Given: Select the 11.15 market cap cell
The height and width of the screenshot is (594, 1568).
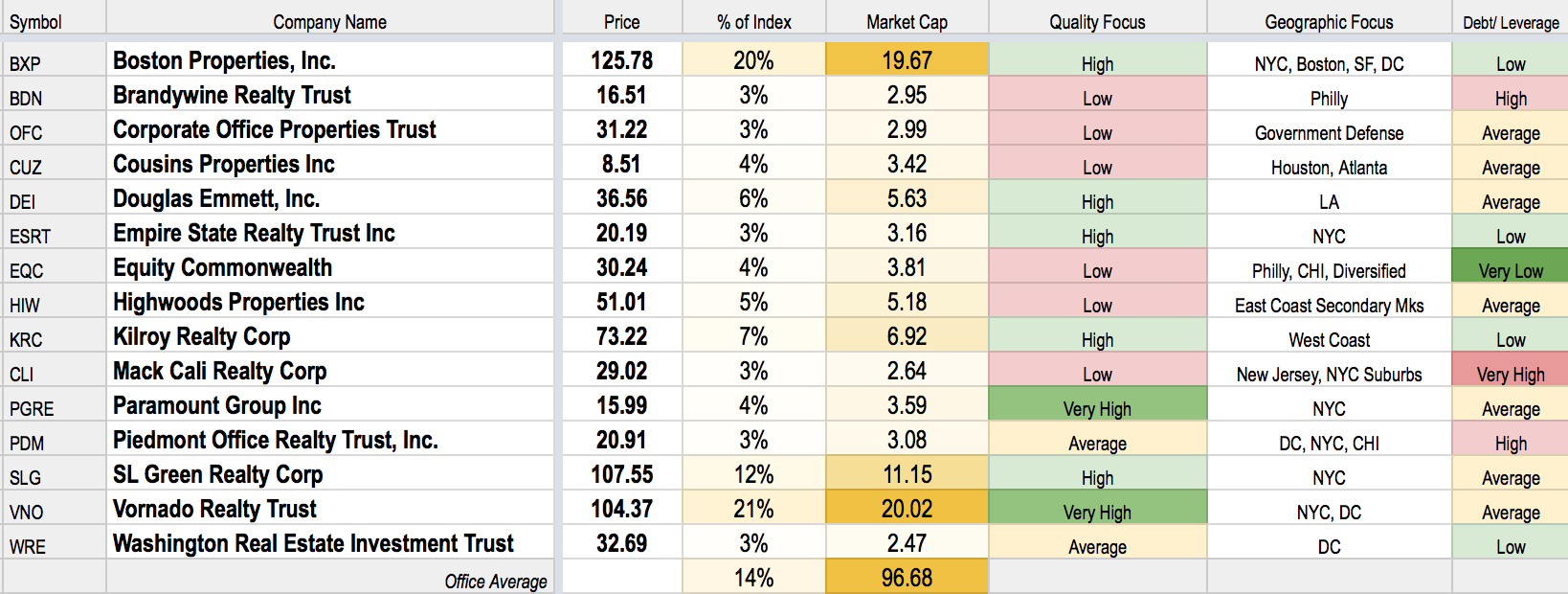Looking at the screenshot, I should [x=907, y=473].
